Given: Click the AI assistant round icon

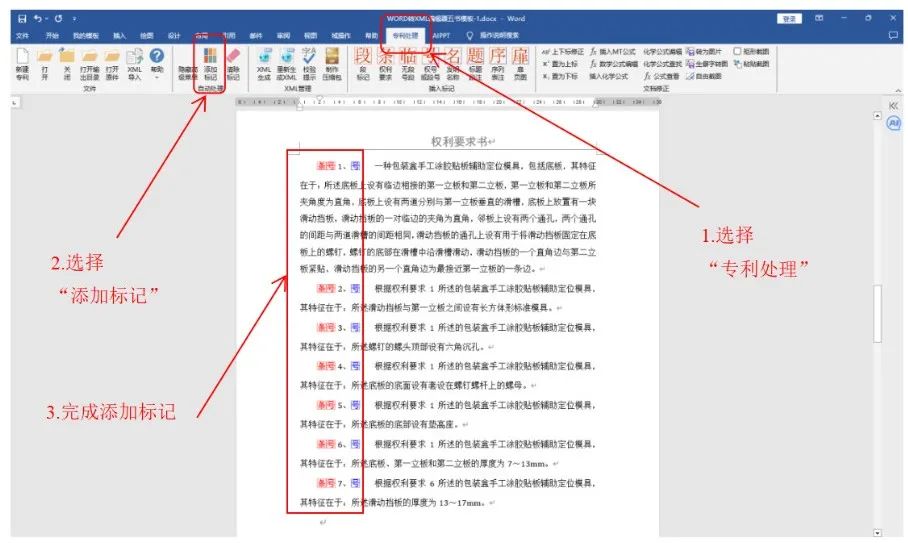Looking at the screenshot, I should [894, 123].
